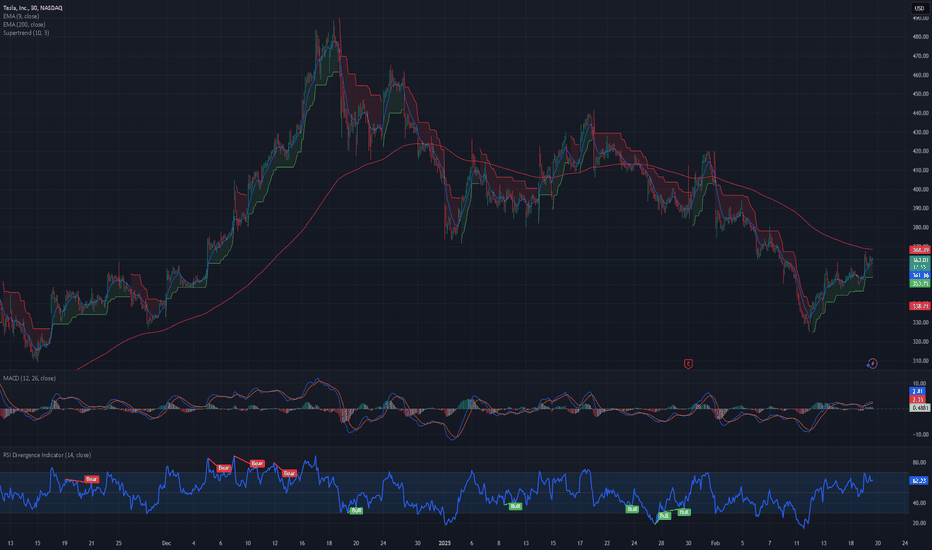Viewport: 932px width, 550px height.
Task: Click the 2025 label on time axis
Action: pos(445,543)
